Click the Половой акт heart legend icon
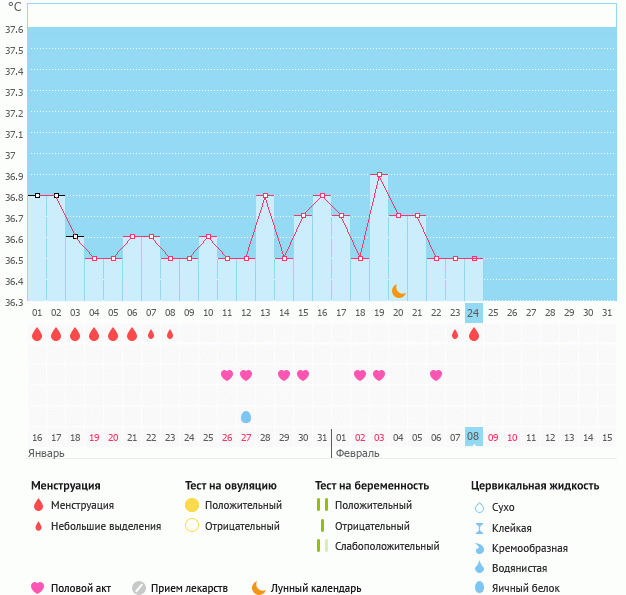 pos(38,588)
